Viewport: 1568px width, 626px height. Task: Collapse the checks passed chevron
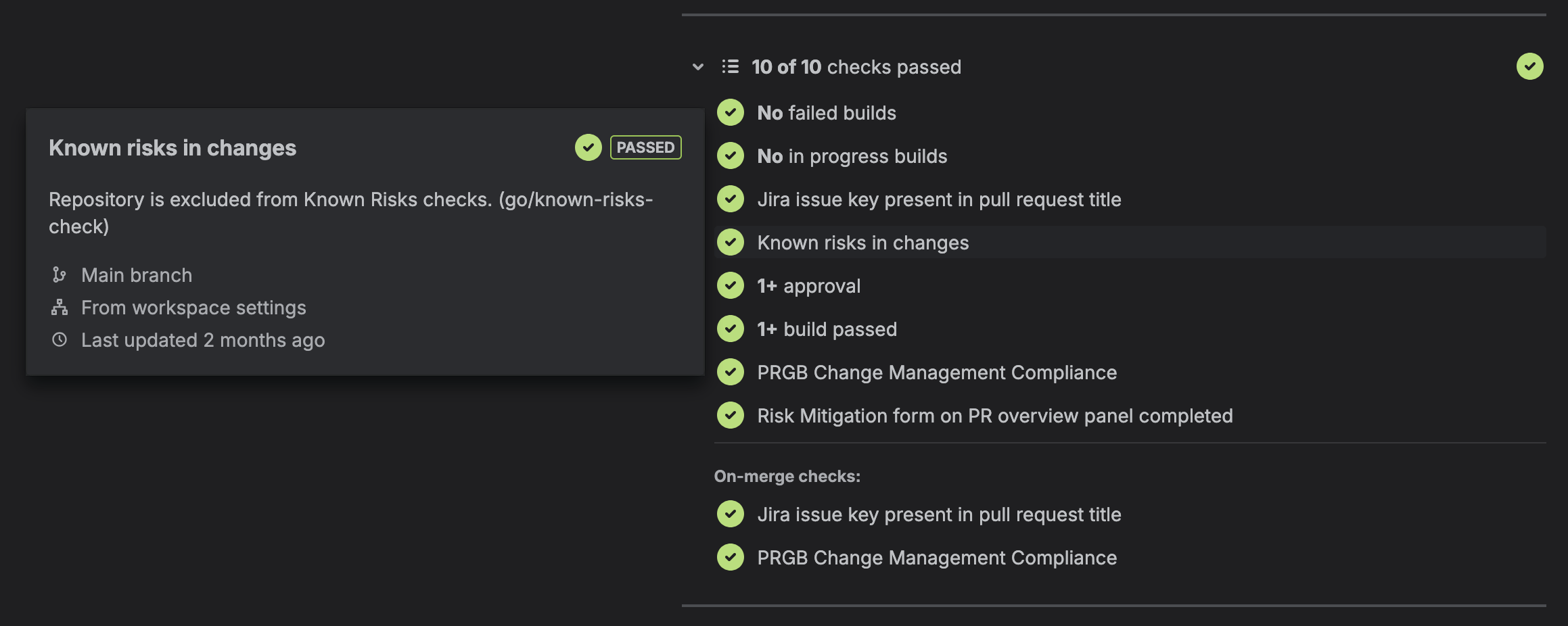[x=698, y=67]
